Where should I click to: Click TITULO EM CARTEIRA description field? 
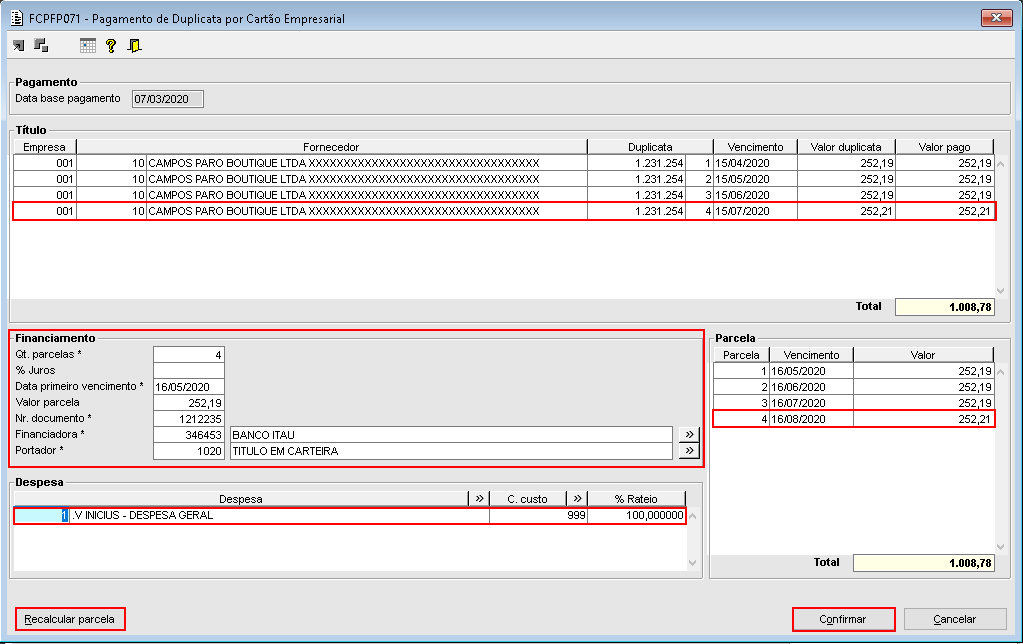(451, 451)
